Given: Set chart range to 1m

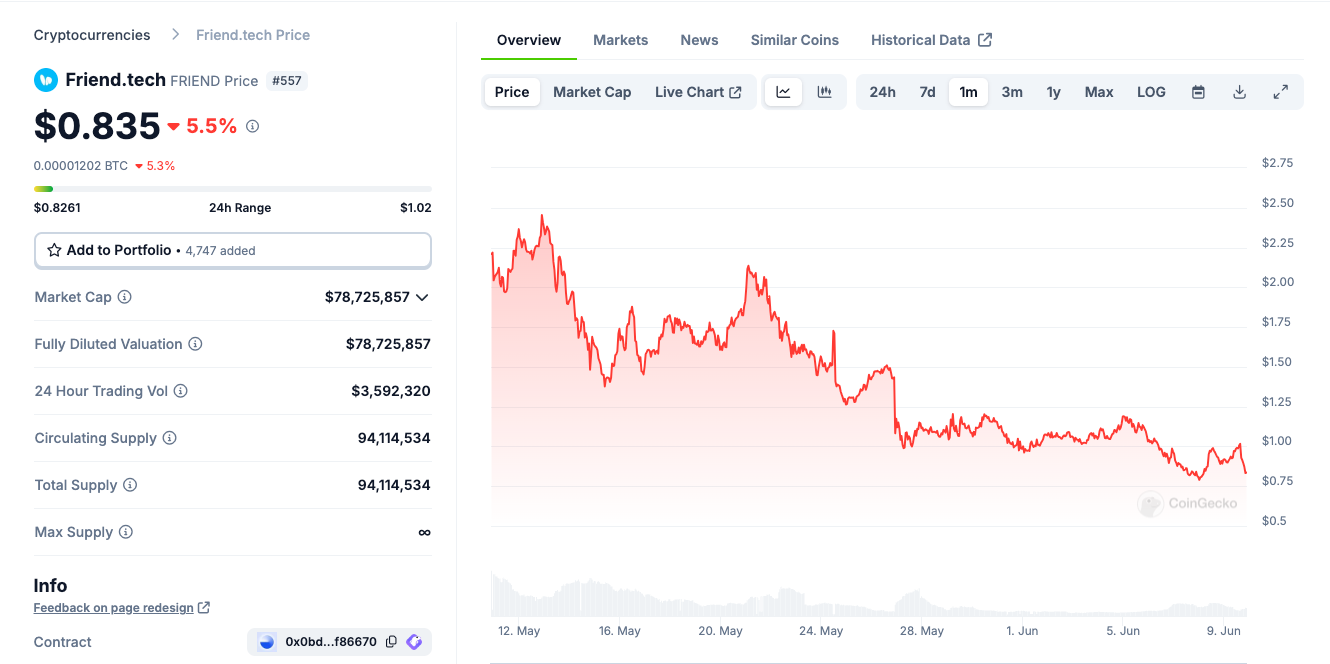Looking at the screenshot, I should (968, 92).
